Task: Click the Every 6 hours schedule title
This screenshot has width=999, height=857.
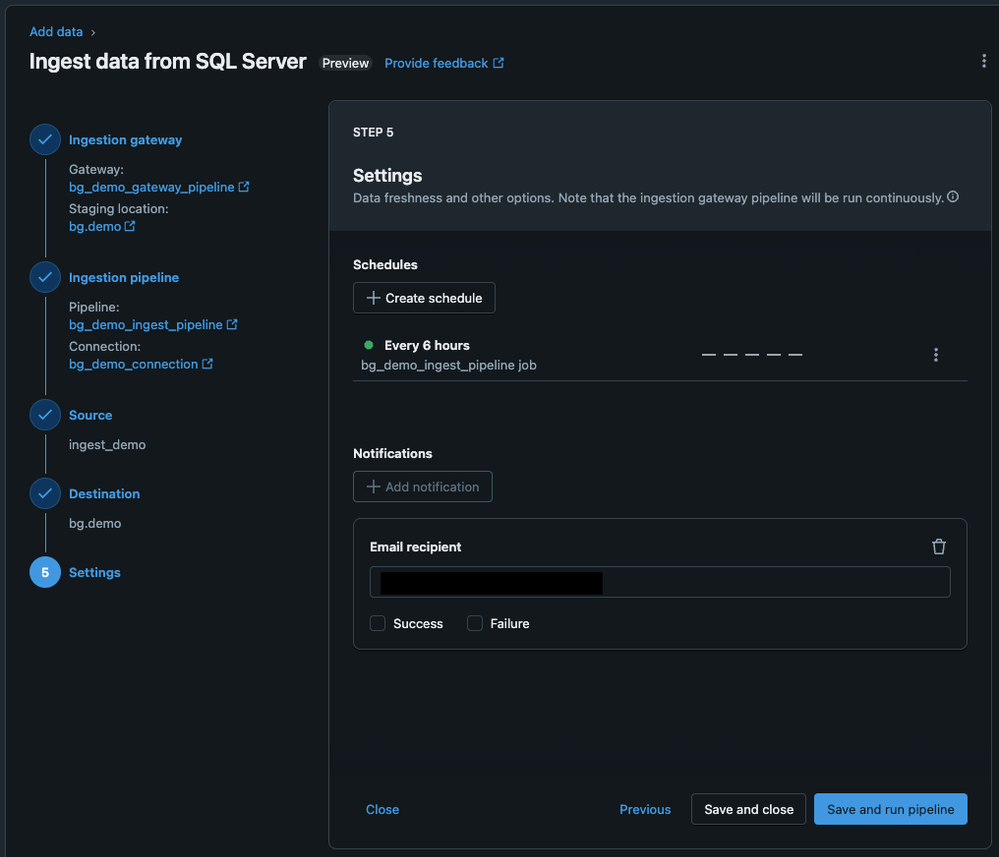Action: click(x=427, y=345)
